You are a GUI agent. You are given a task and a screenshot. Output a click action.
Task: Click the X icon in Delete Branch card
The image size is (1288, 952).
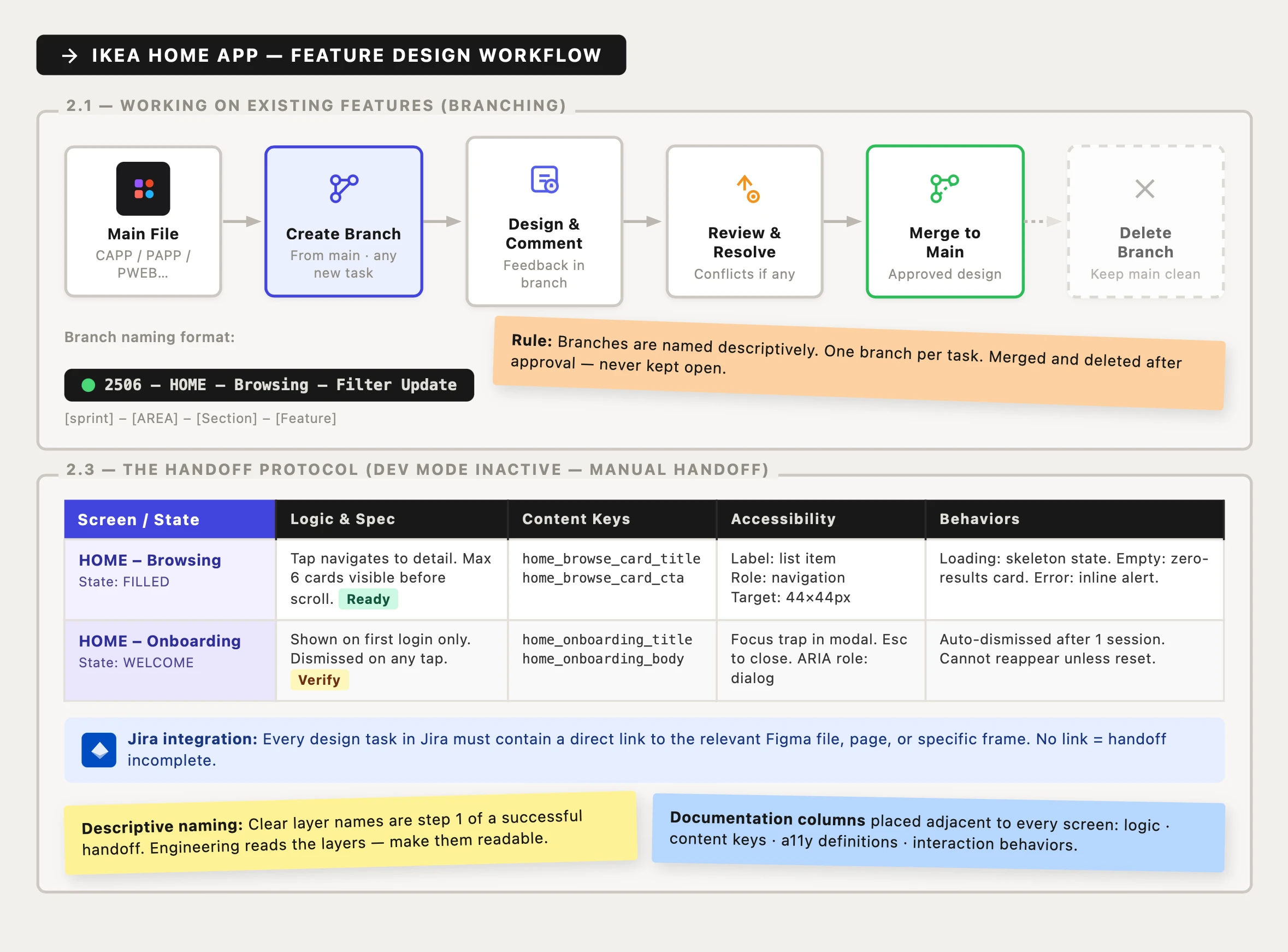point(1144,189)
